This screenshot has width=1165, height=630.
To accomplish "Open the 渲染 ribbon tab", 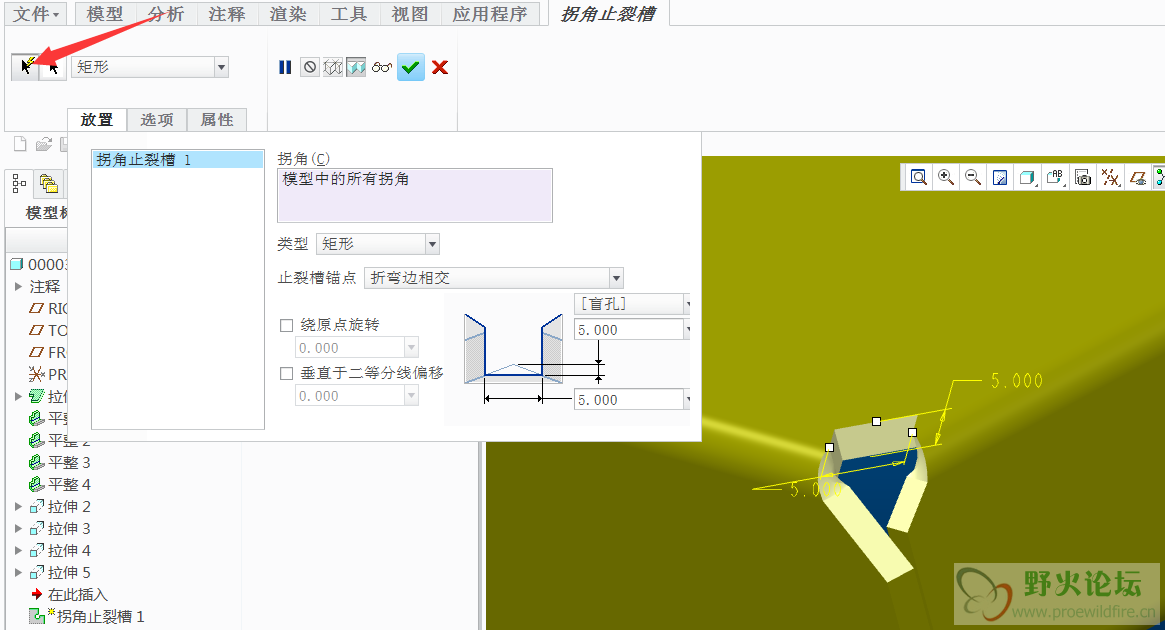I will [288, 14].
